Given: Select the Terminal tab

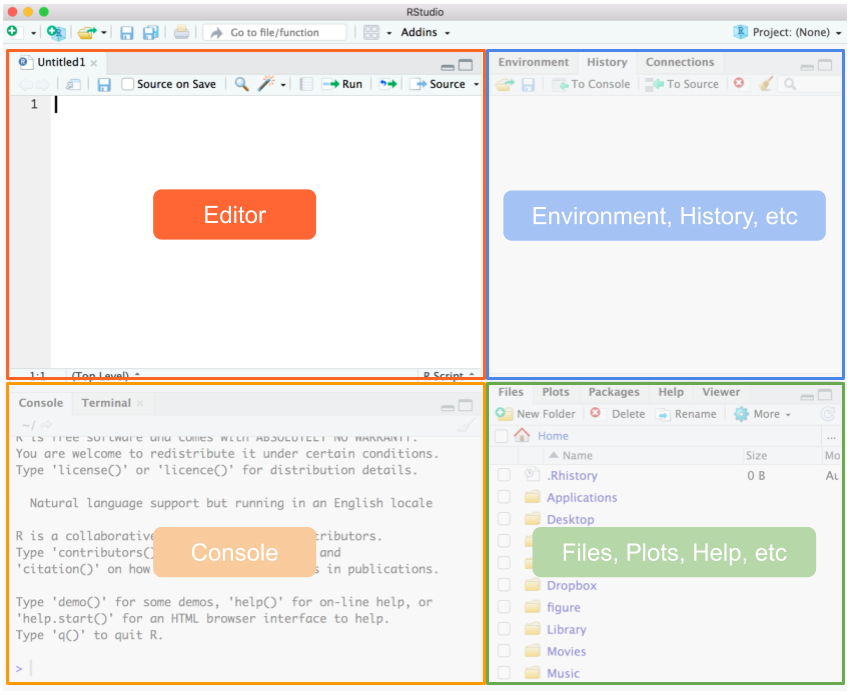Looking at the screenshot, I should point(106,403).
